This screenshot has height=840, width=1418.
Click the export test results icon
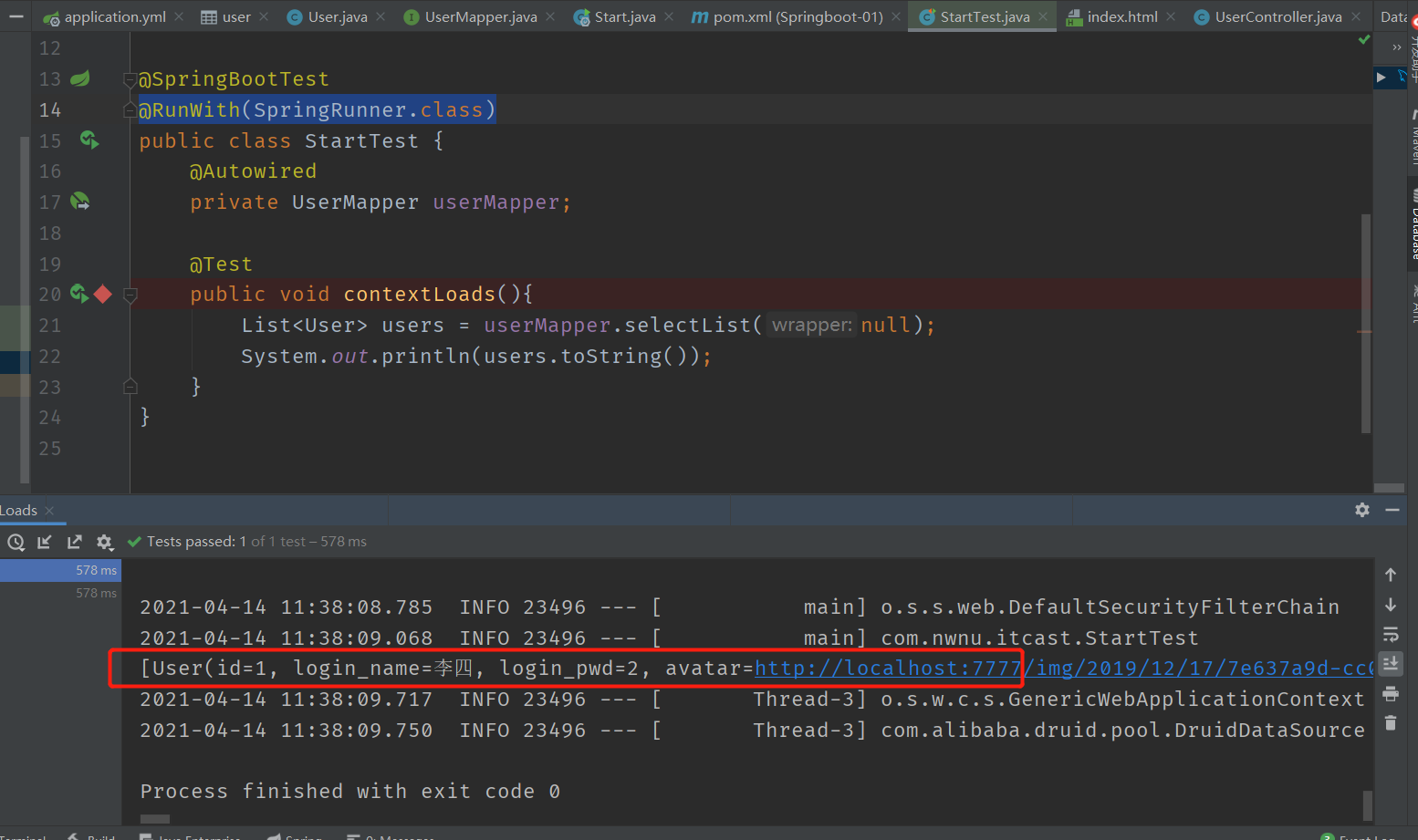click(x=75, y=542)
